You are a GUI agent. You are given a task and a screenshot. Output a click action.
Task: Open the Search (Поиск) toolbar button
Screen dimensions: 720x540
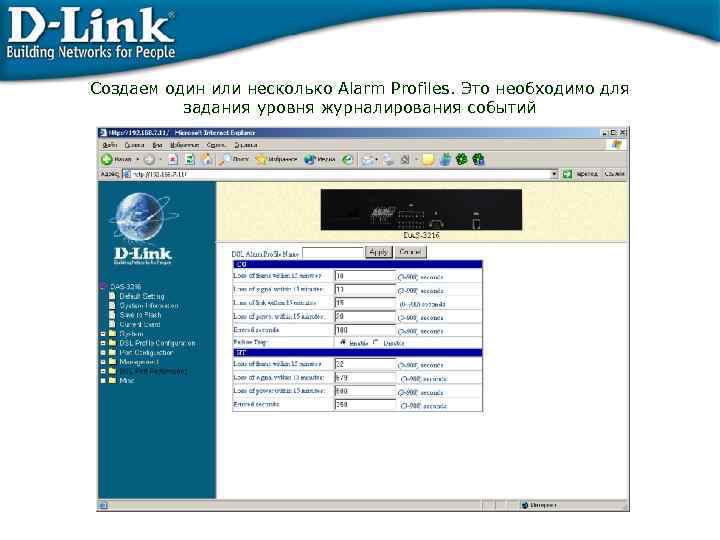(x=234, y=159)
